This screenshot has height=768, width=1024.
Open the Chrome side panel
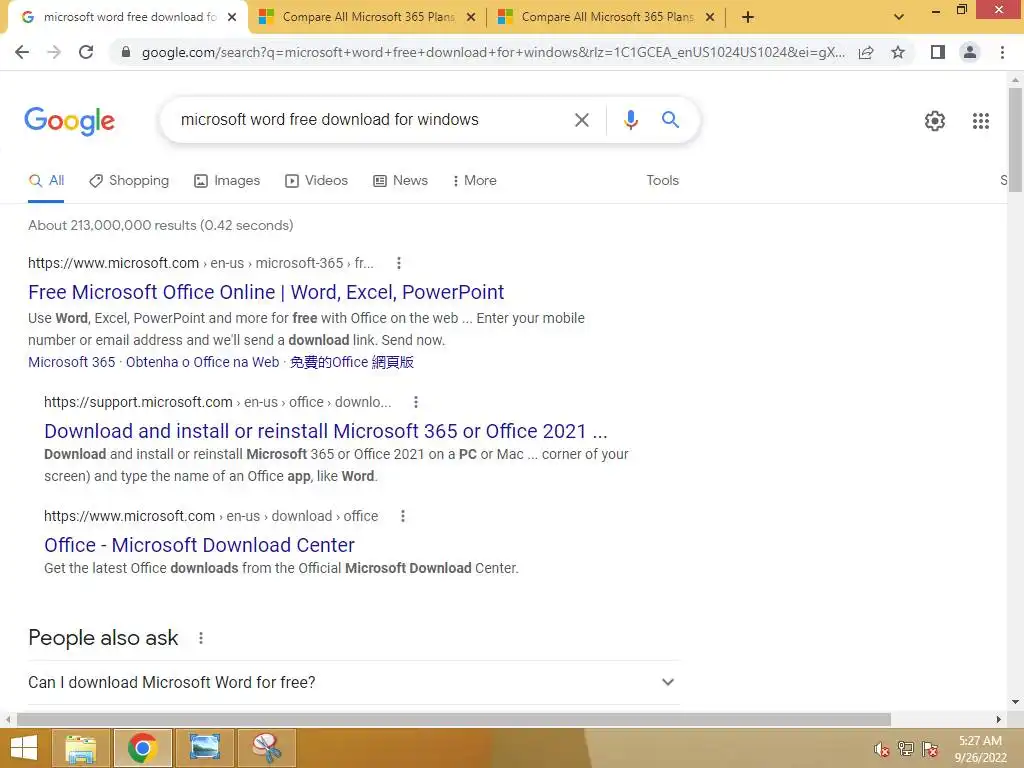click(938, 52)
